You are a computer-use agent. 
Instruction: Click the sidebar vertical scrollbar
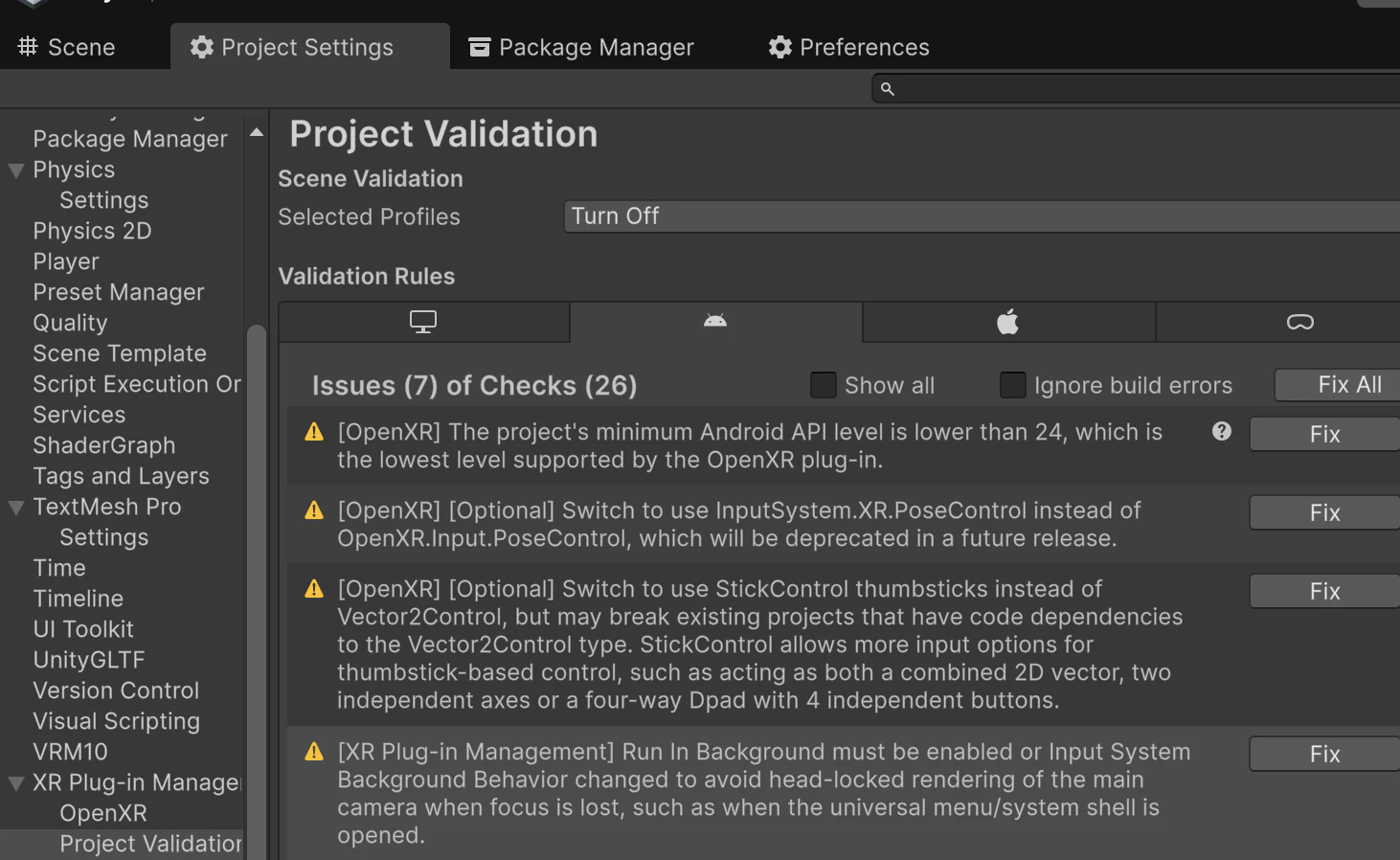(x=256, y=575)
